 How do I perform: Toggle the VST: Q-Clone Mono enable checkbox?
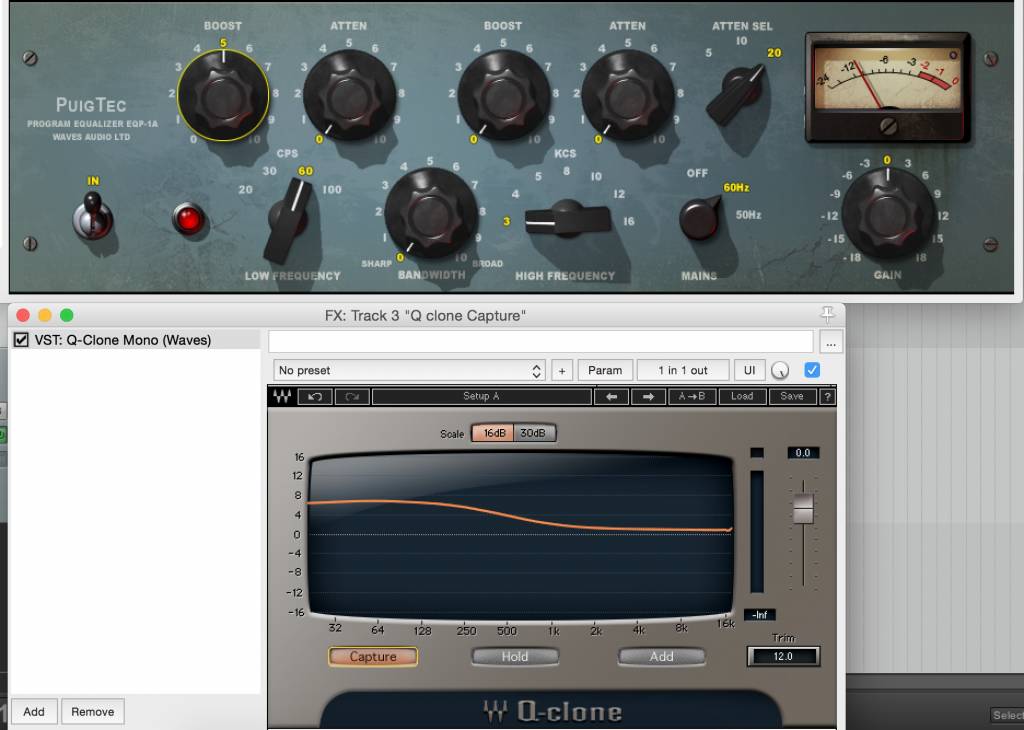click(x=21, y=340)
